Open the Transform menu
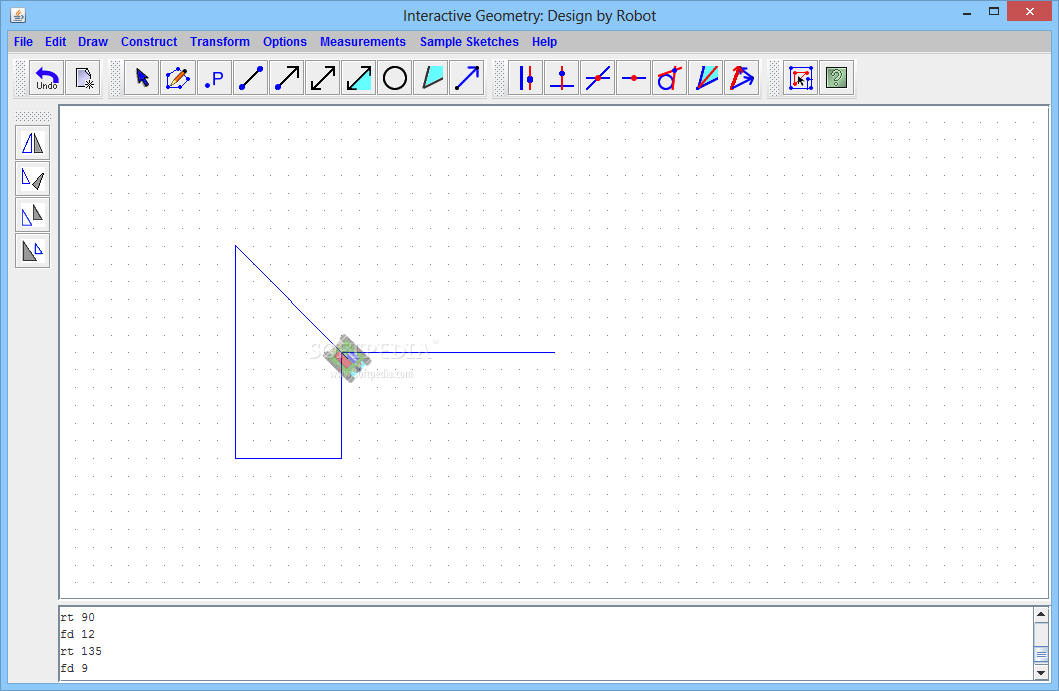 point(219,42)
